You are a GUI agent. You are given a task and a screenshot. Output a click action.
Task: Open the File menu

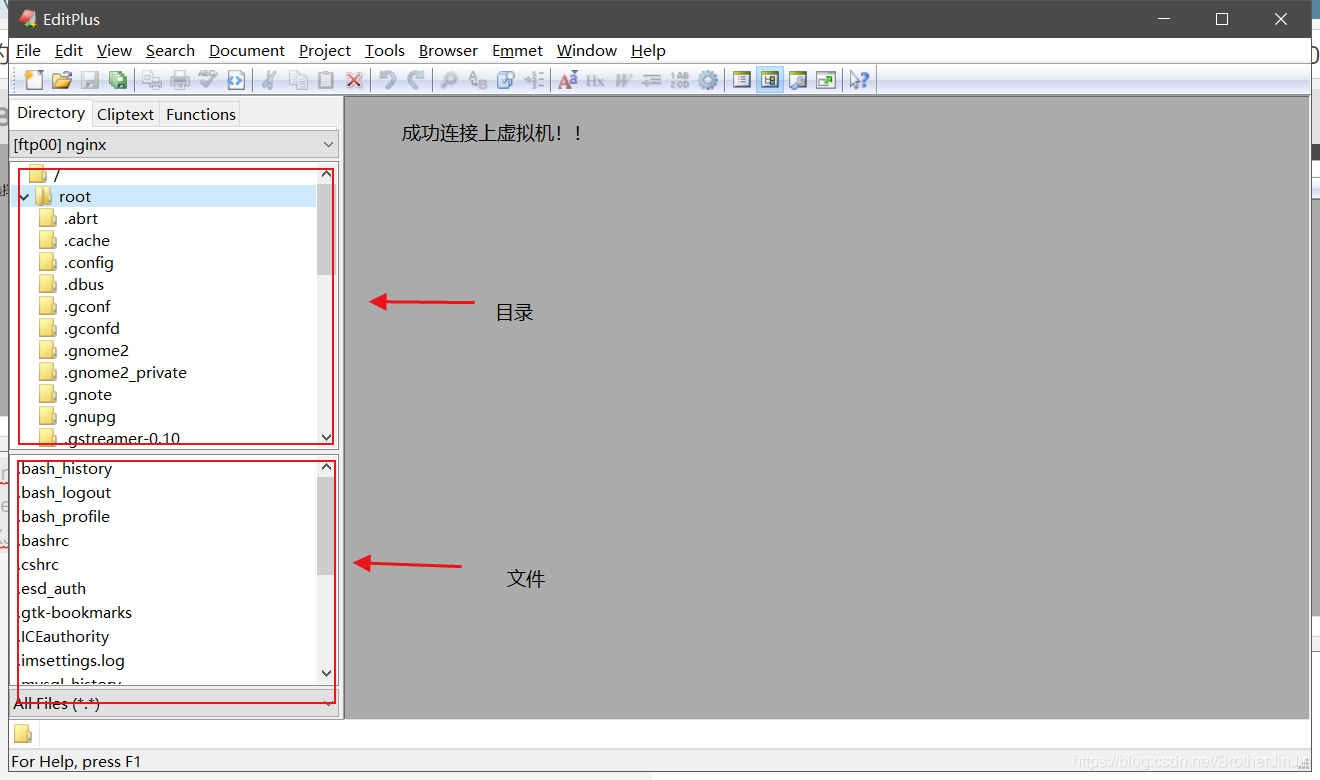point(28,50)
